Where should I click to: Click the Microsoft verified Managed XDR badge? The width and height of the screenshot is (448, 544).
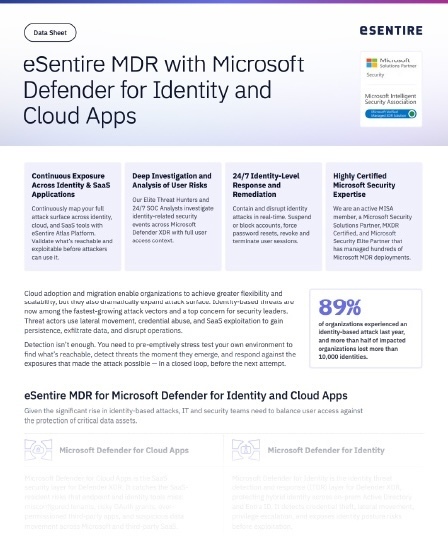point(391,114)
